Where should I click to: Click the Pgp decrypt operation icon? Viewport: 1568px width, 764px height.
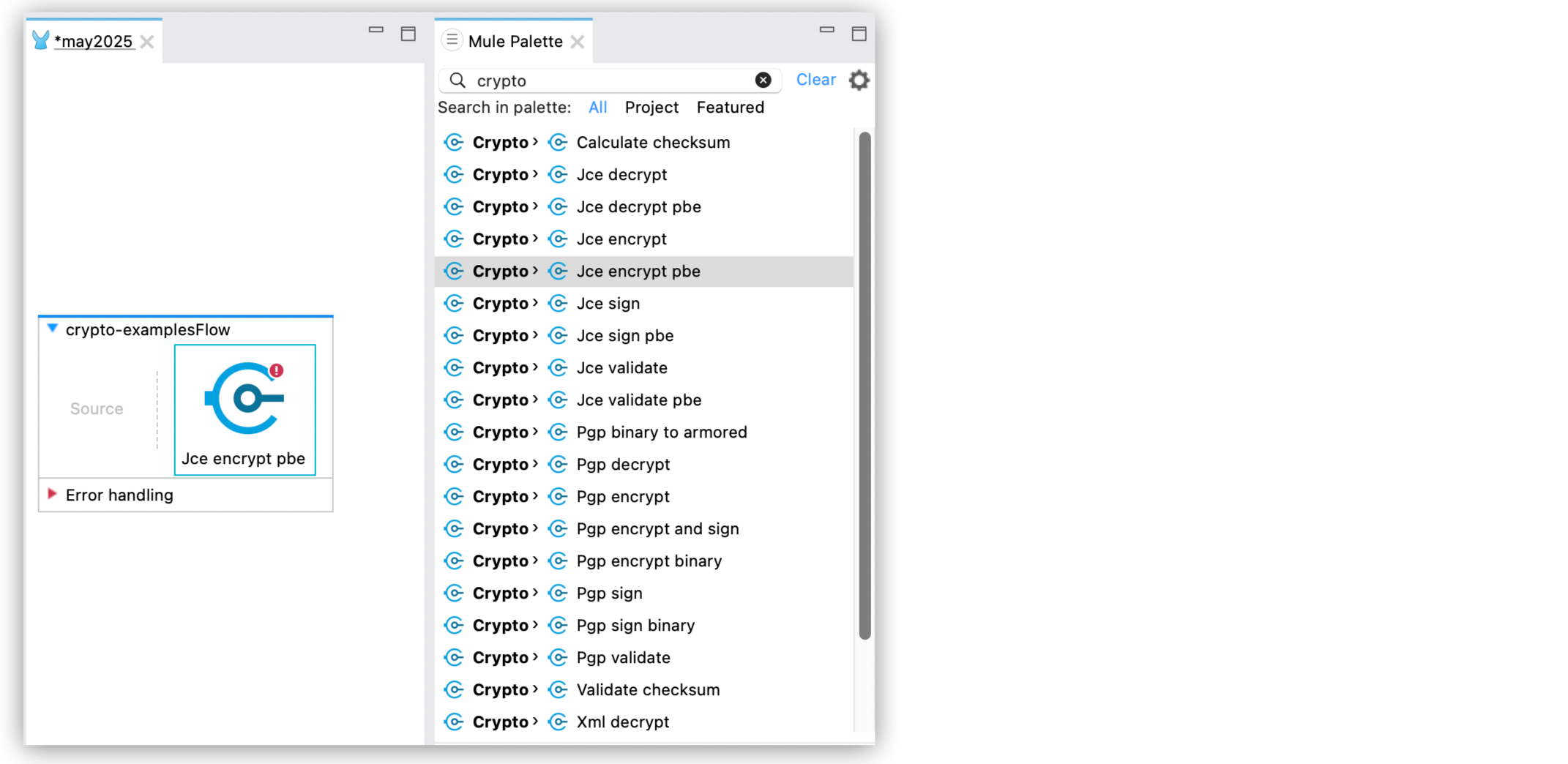click(558, 464)
